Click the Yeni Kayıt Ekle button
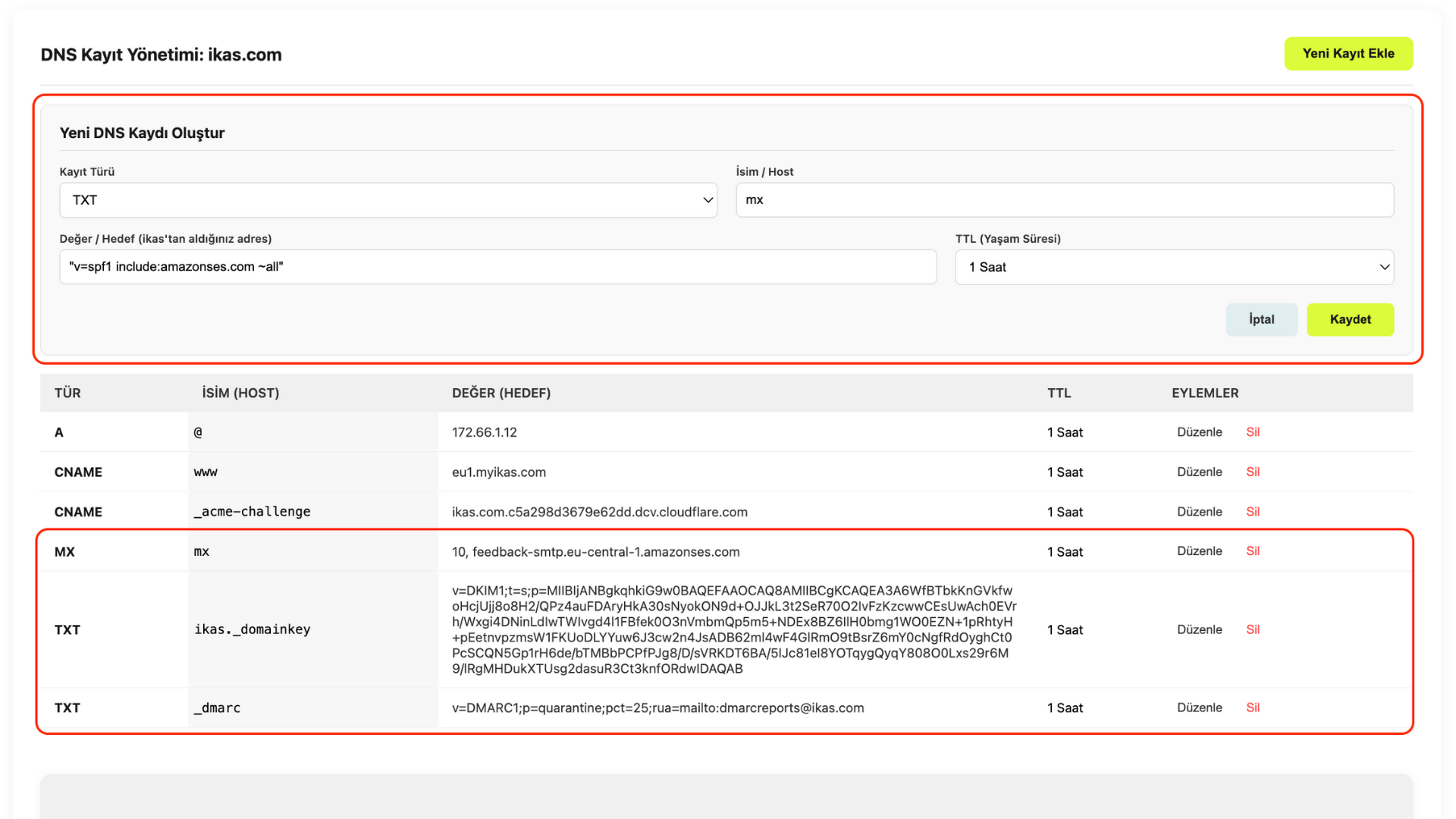The width and height of the screenshot is (1456, 819). click(x=1348, y=54)
